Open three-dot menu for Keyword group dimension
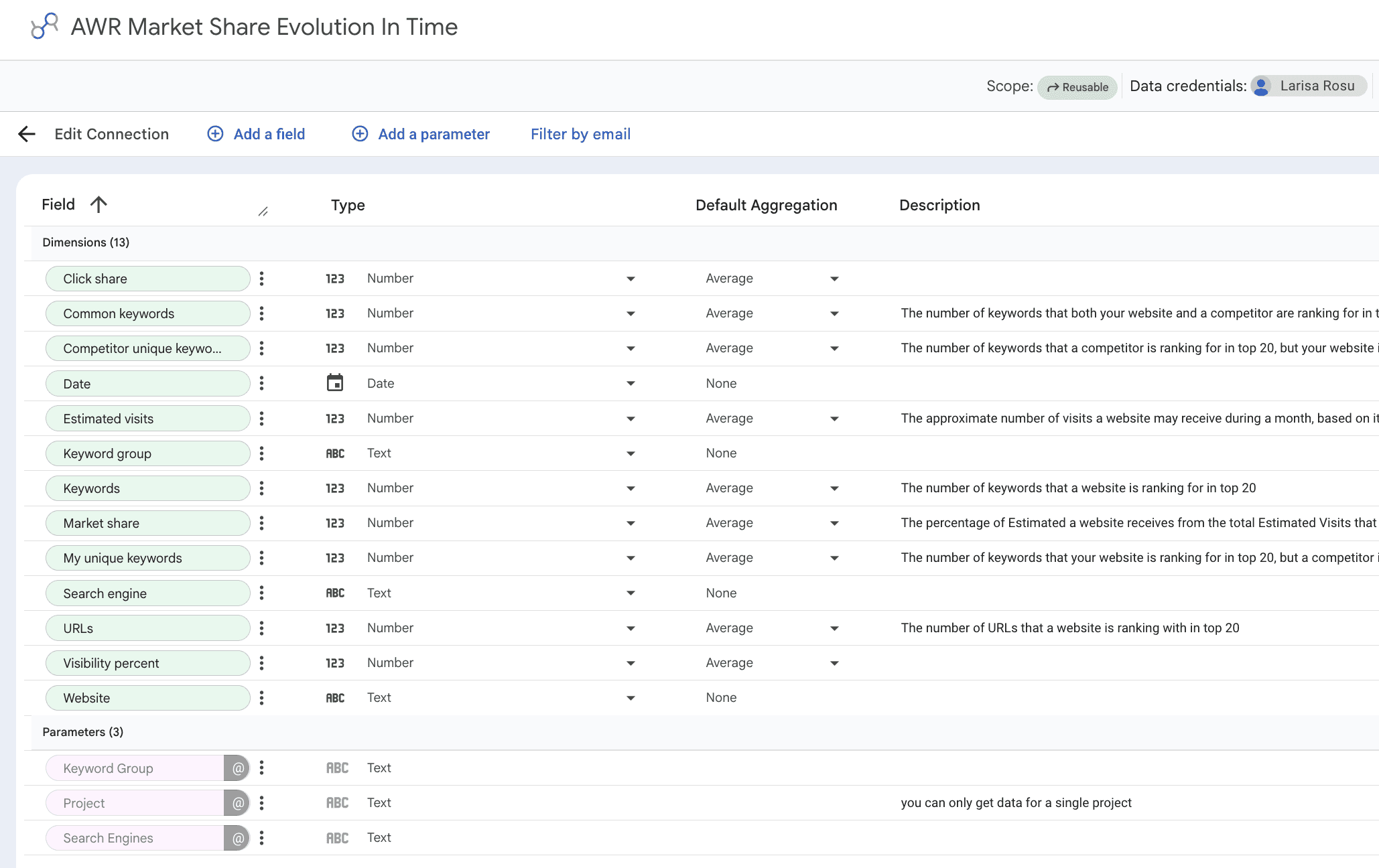Viewport: 1379px width, 868px height. pyautogui.click(x=261, y=453)
